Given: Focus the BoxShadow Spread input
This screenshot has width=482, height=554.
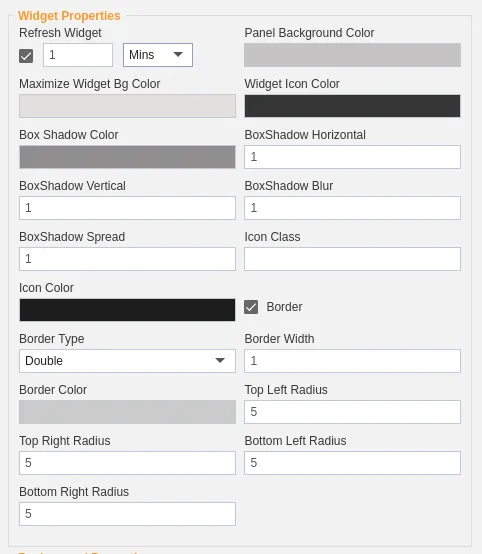Looking at the screenshot, I should pyautogui.click(x=127, y=259).
